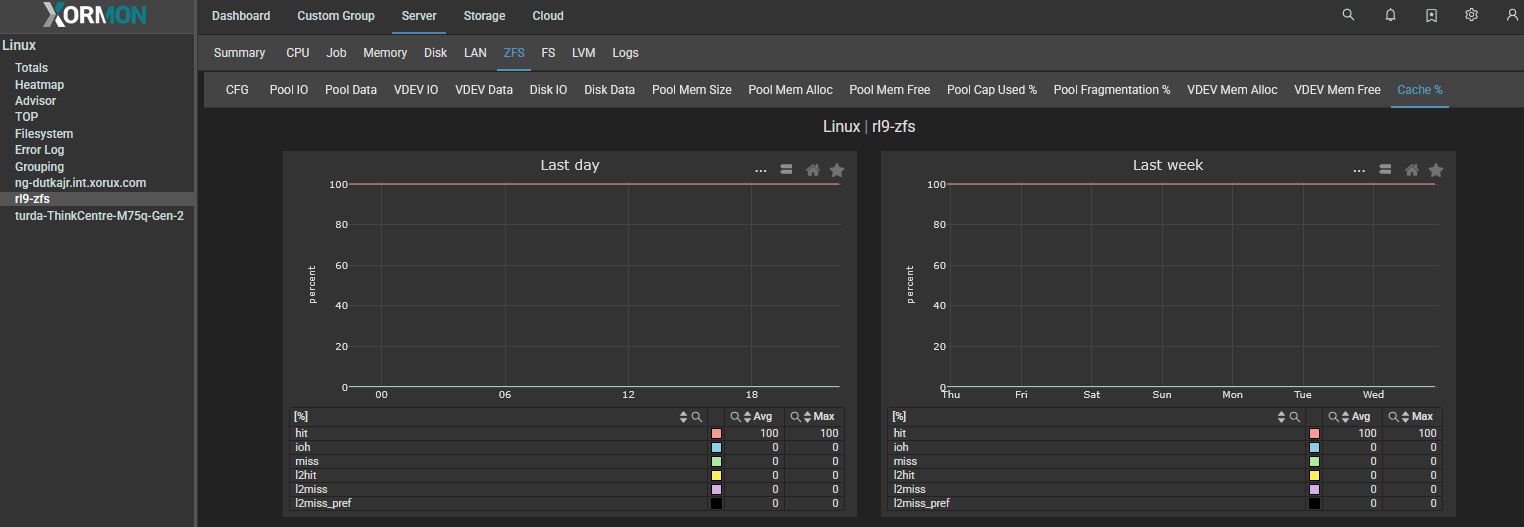1524x527 pixels.
Task: Open the notifications bell
Action: [x=1390, y=15]
